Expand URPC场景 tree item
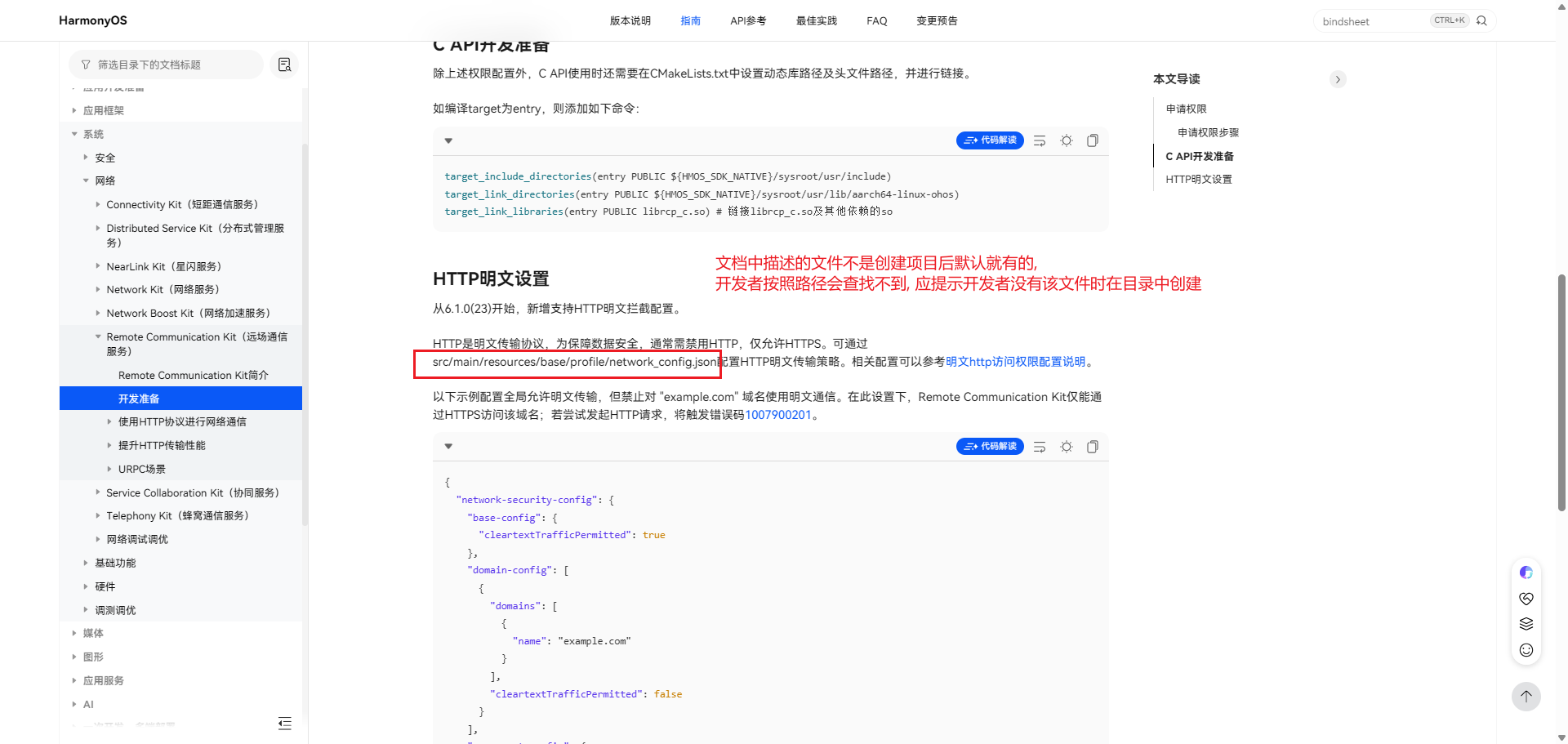Viewport: 1568px width, 744px height. coord(109,469)
